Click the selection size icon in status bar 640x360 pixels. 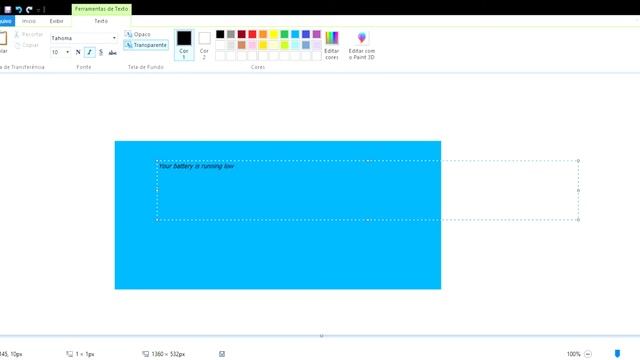[x=69, y=354]
